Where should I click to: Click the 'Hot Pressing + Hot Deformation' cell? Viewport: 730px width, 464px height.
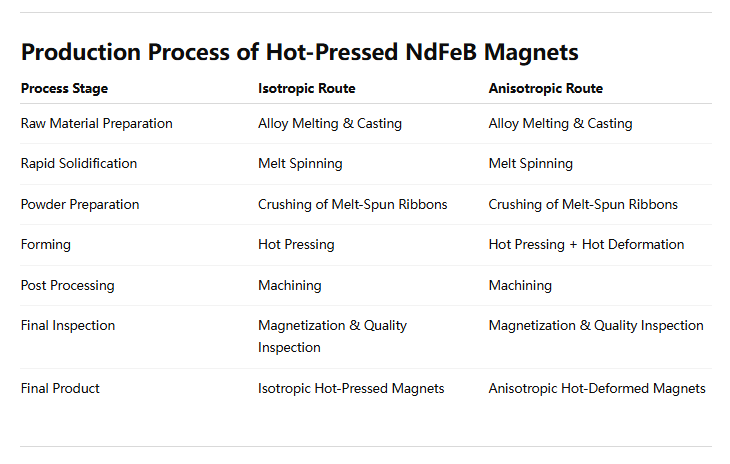(586, 244)
